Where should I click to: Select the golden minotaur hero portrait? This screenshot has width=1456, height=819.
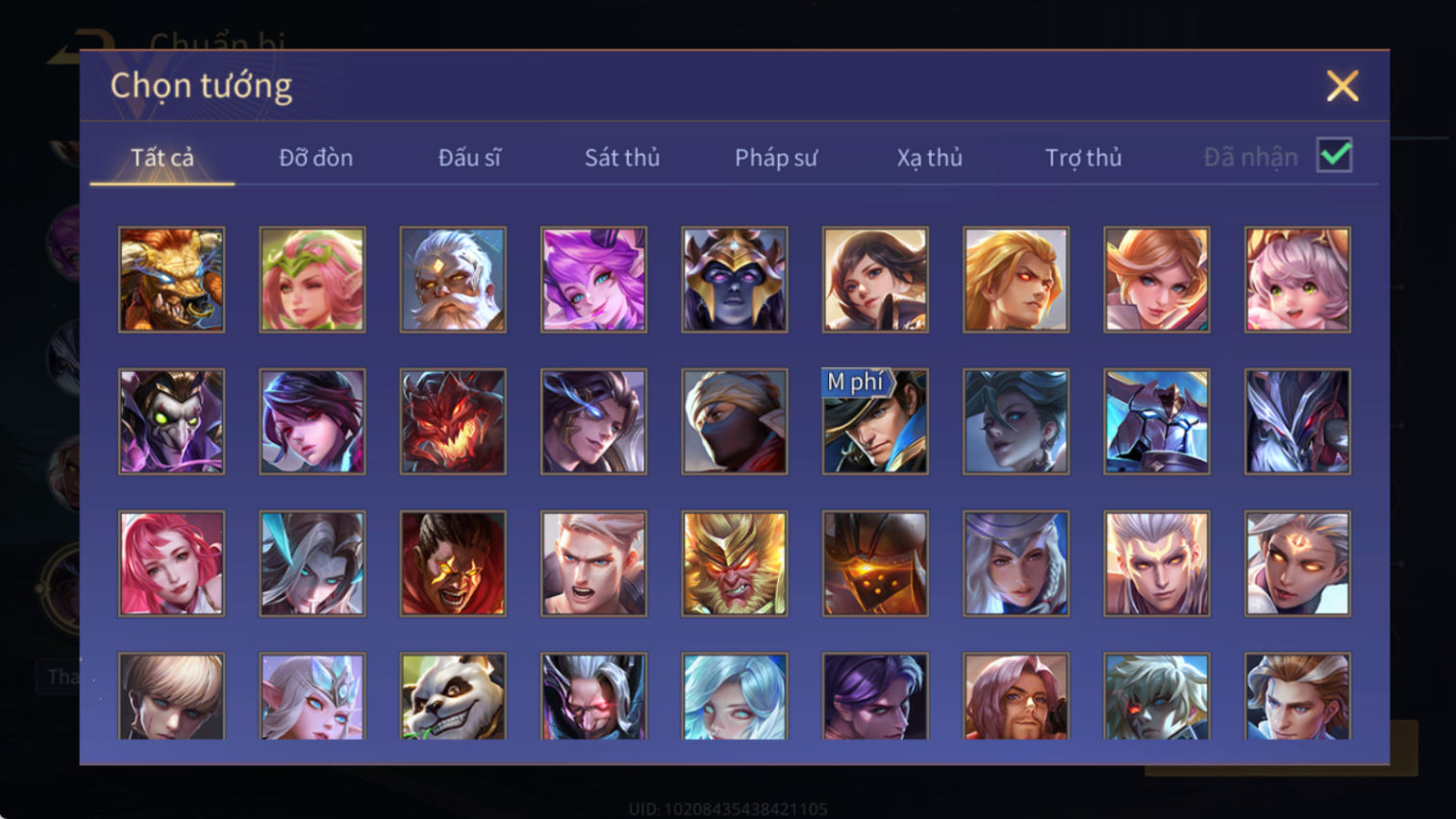point(171,280)
